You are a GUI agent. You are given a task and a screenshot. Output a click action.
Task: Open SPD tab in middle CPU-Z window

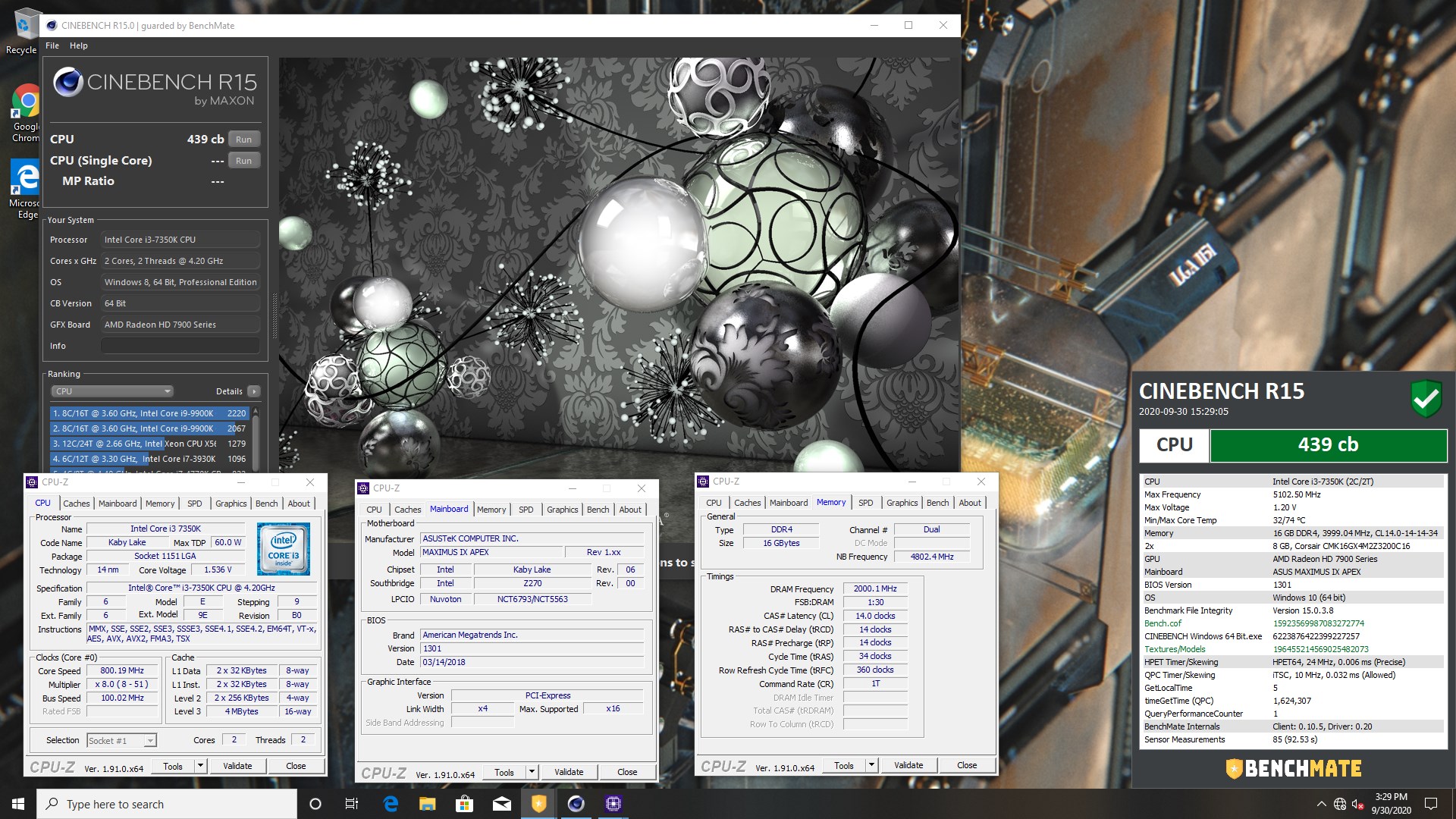(x=526, y=510)
